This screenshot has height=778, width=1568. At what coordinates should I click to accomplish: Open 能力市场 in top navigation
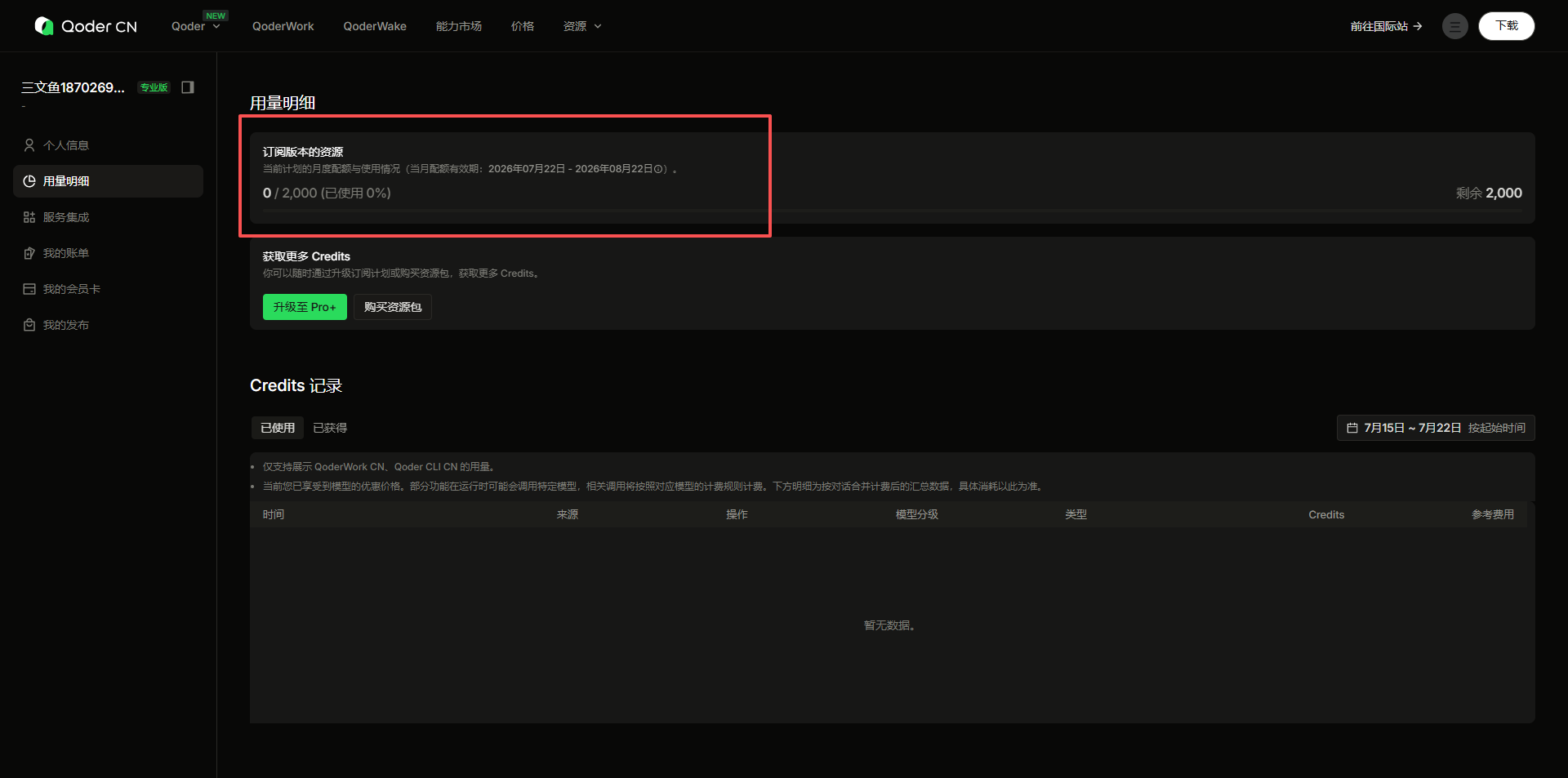coord(459,26)
